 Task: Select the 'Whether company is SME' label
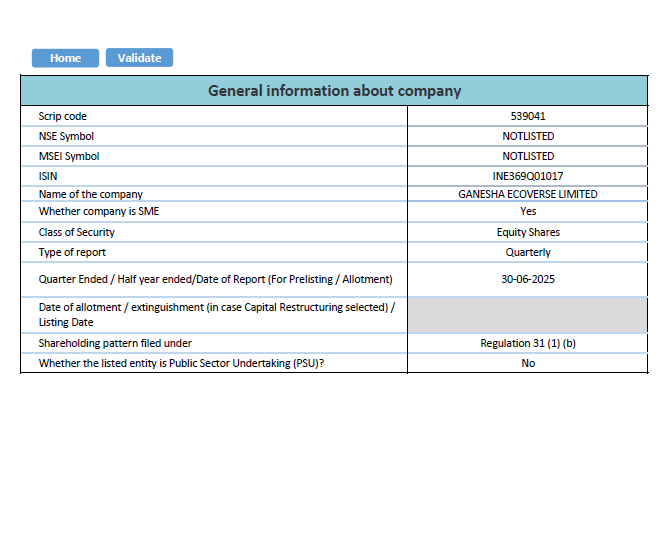(x=100, y=212)
